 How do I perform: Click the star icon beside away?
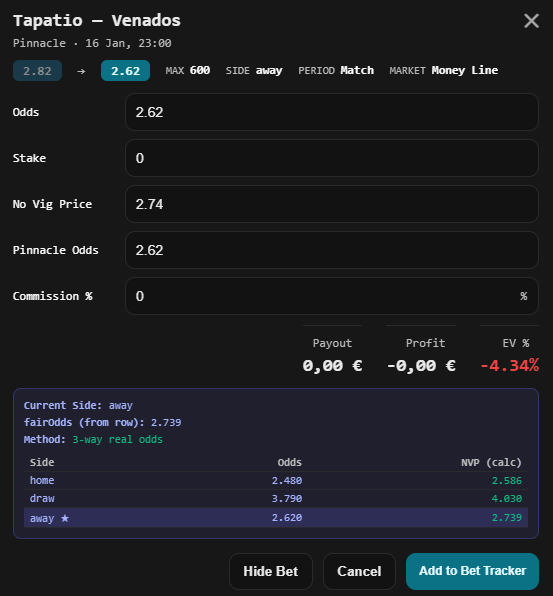point(65,518)
